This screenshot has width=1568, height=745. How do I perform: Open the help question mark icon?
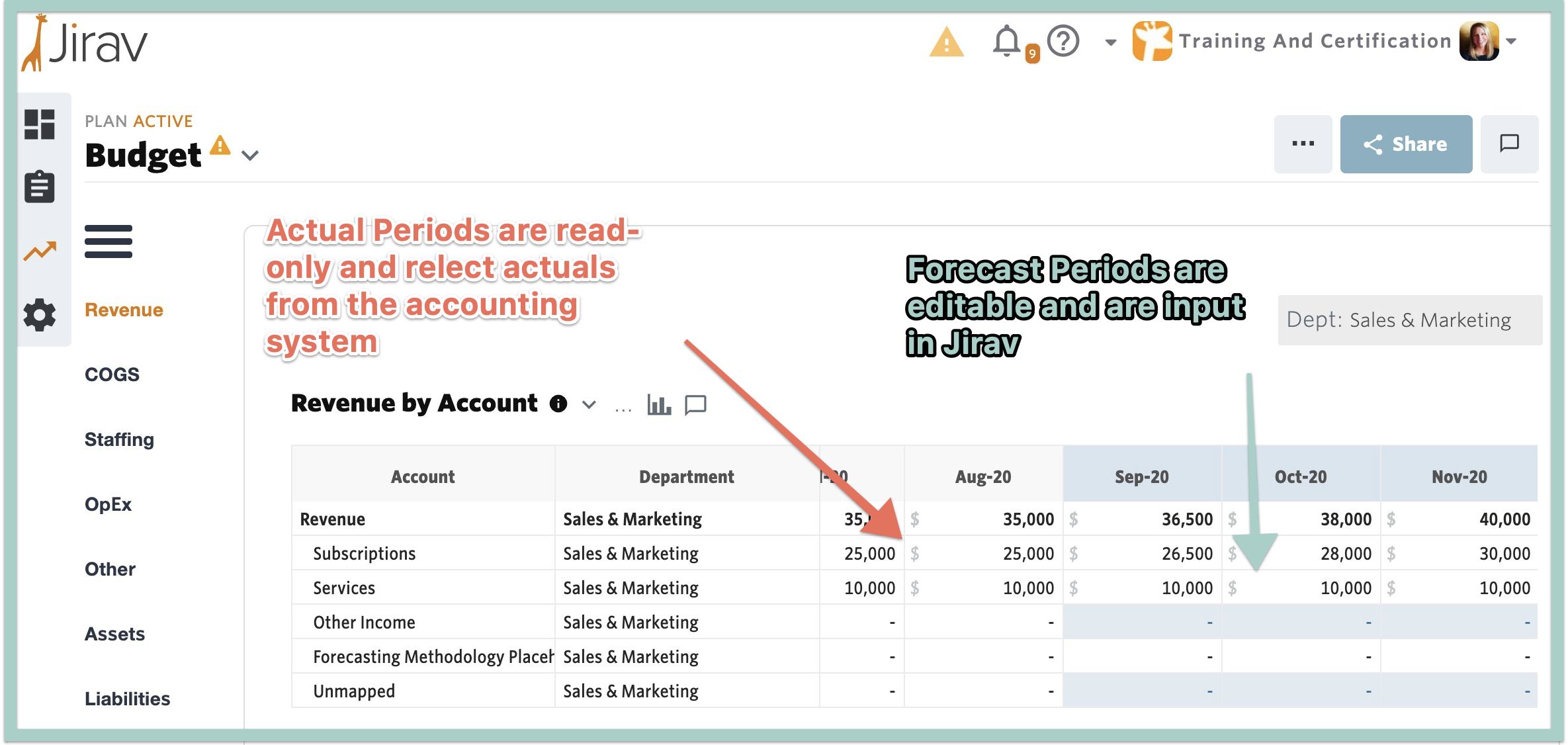click(1063, 41)
